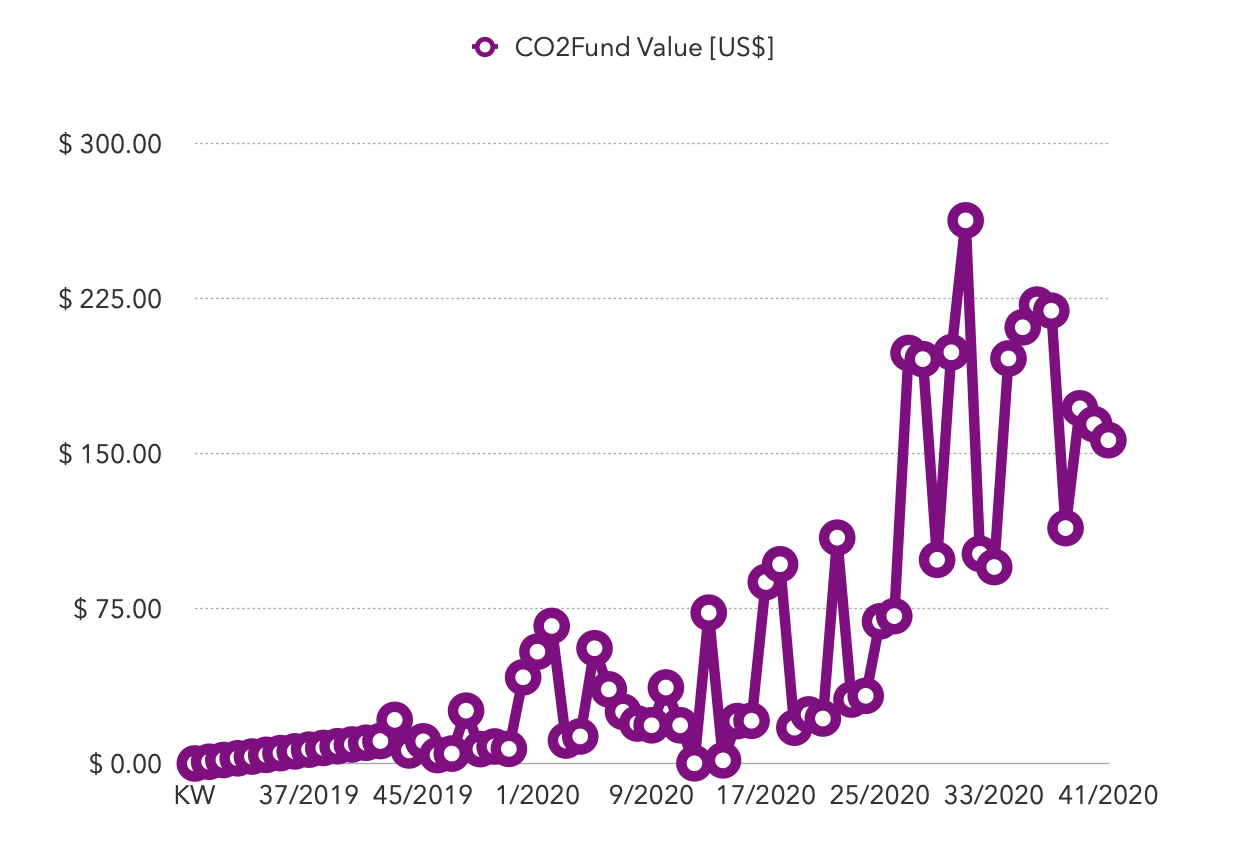Click the CO2Fund Value legend marker icon
The image size is (1240, 868).
[485, 47]
